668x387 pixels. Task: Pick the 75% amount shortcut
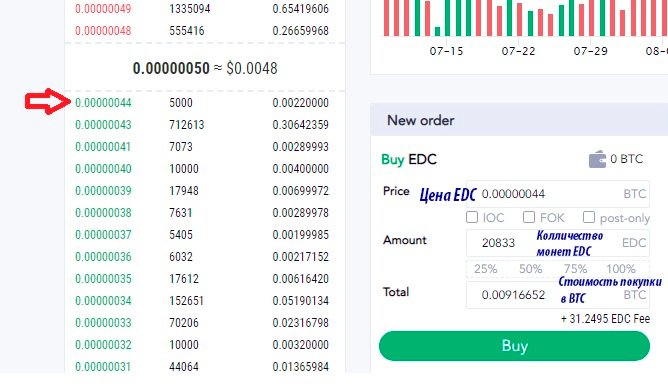(x=576, y=269)
